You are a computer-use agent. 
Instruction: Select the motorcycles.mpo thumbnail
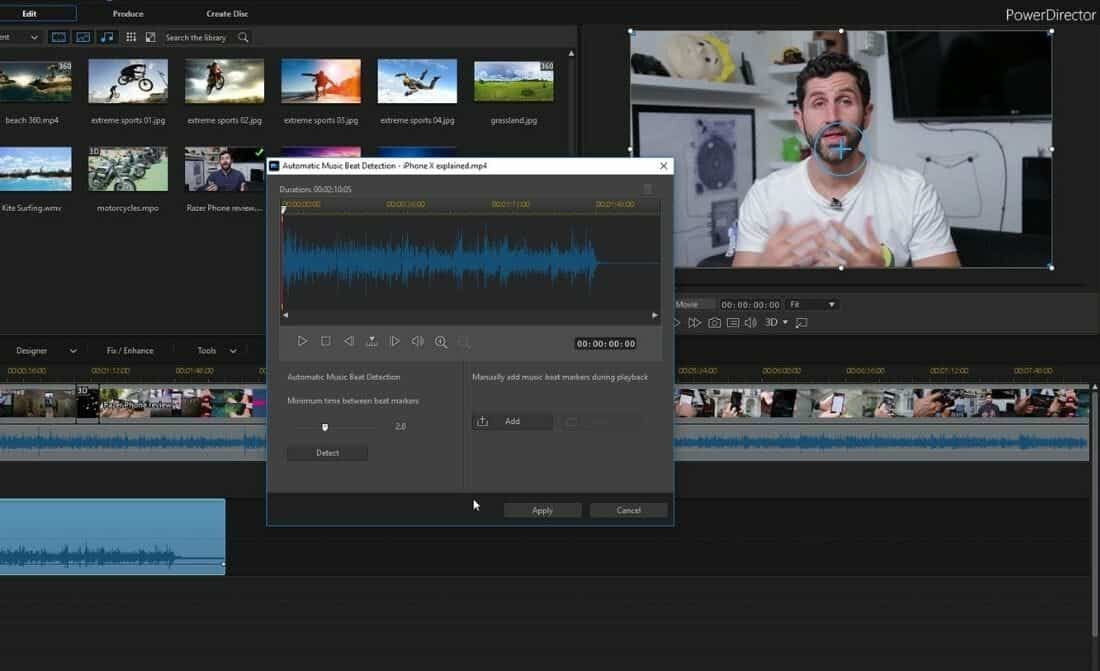128,168
